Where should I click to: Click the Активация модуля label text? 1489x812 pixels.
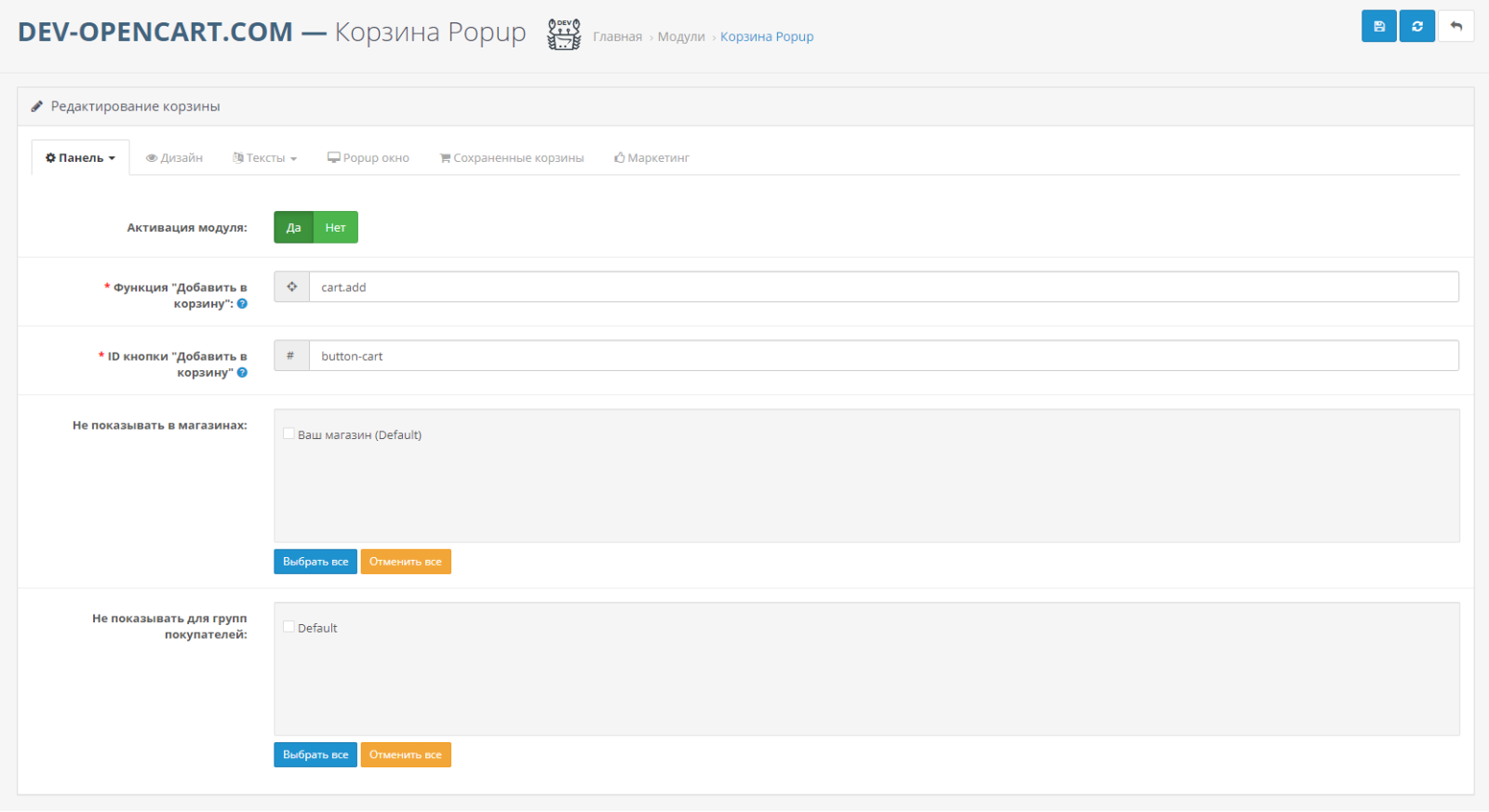click(187, 228)
